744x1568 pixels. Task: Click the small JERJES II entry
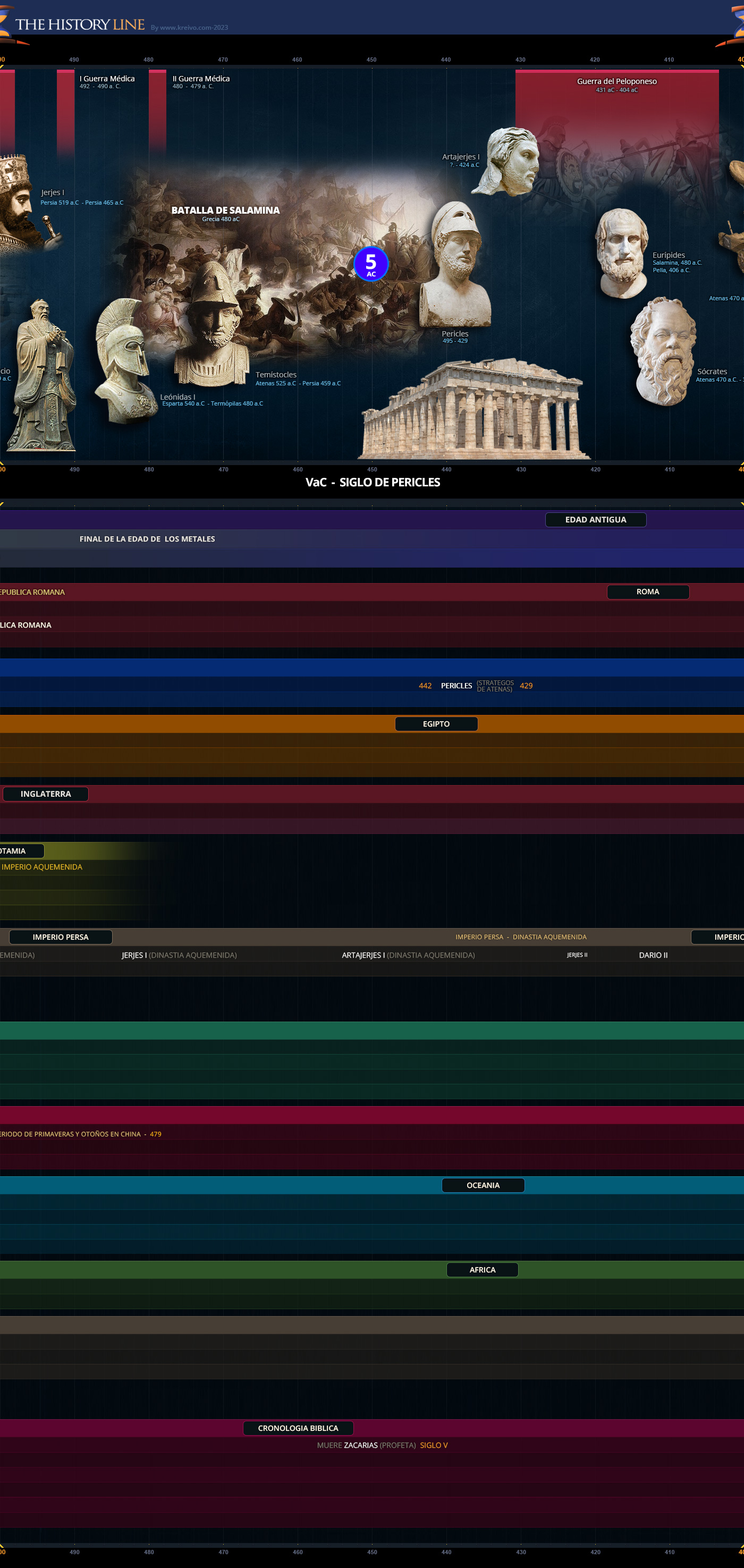click(577, 955)
